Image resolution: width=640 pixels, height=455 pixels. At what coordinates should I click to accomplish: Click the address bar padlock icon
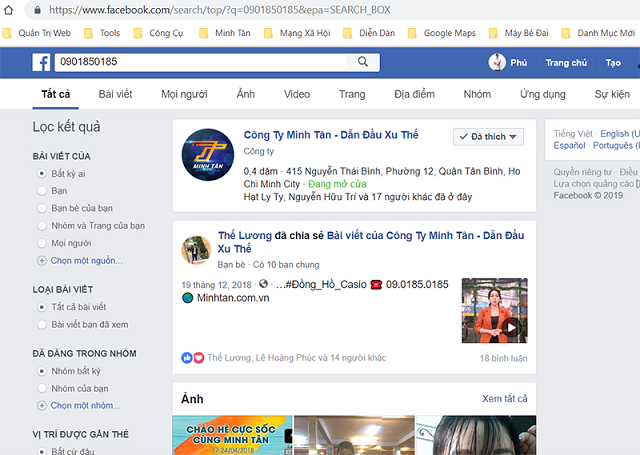click(x=37, y=10)
